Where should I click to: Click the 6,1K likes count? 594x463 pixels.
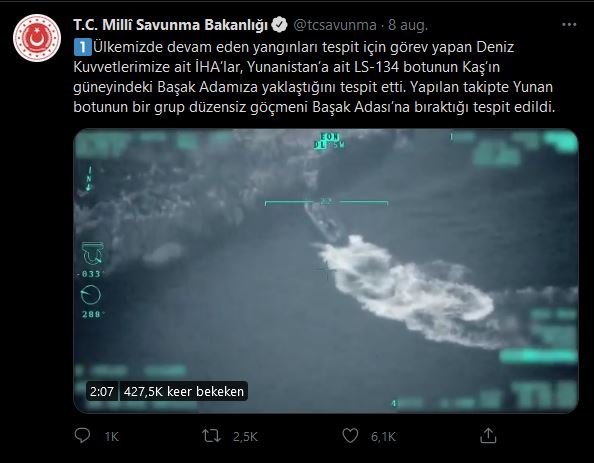point(383,436)
